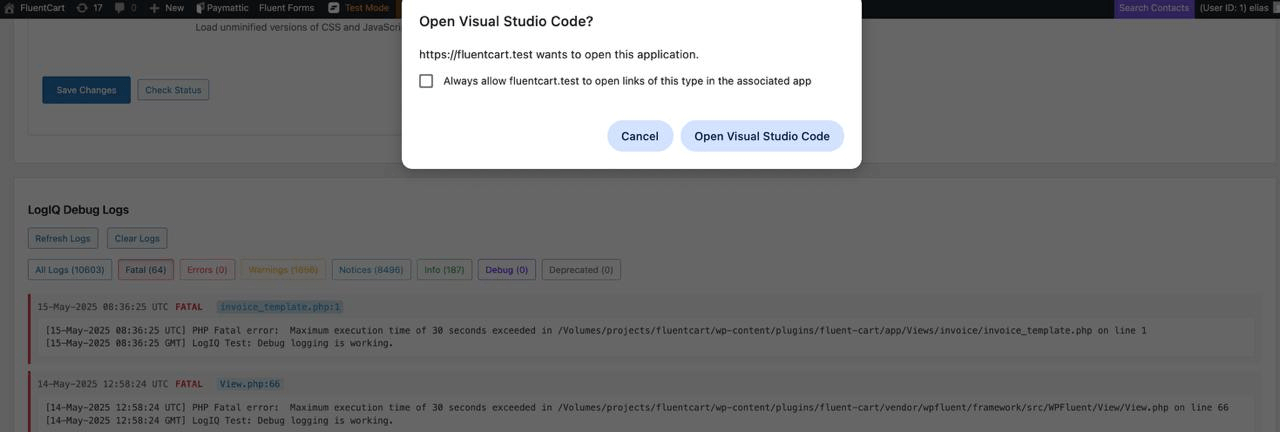The image size is (1280, 432).
Task: Open the user elias account menu
Action: (x=1233, y=7)
